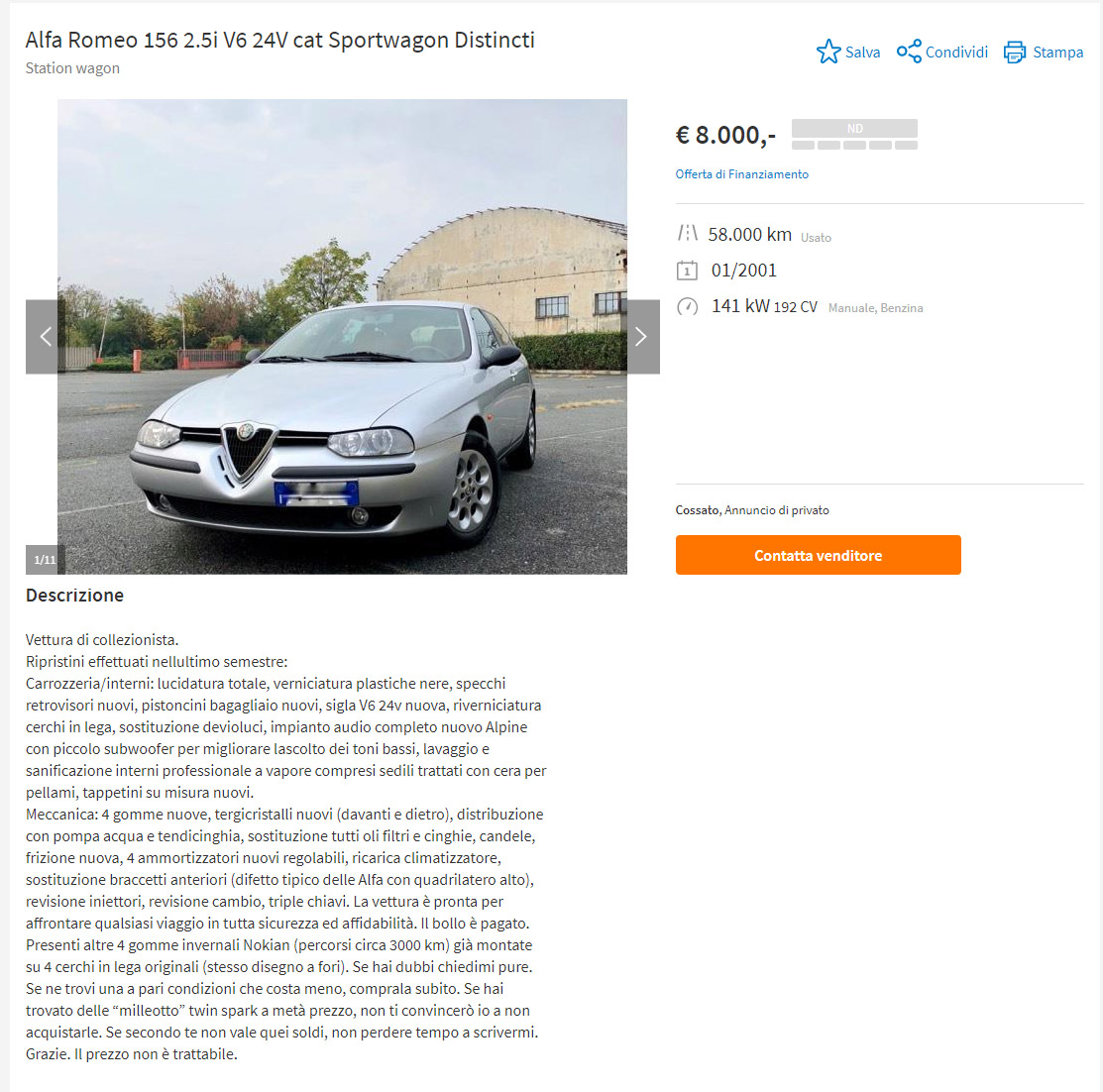Open the silver Alfa Romeo main photo
This screenshot has height=1092, width=1103.
[342, 337]
